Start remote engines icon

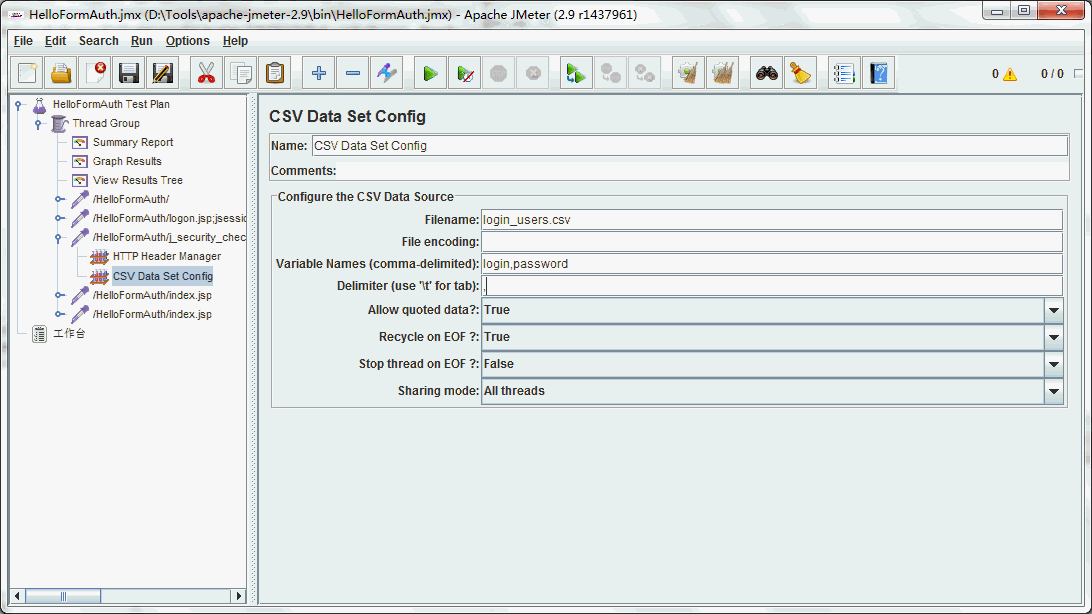click(x=576, y=73)
